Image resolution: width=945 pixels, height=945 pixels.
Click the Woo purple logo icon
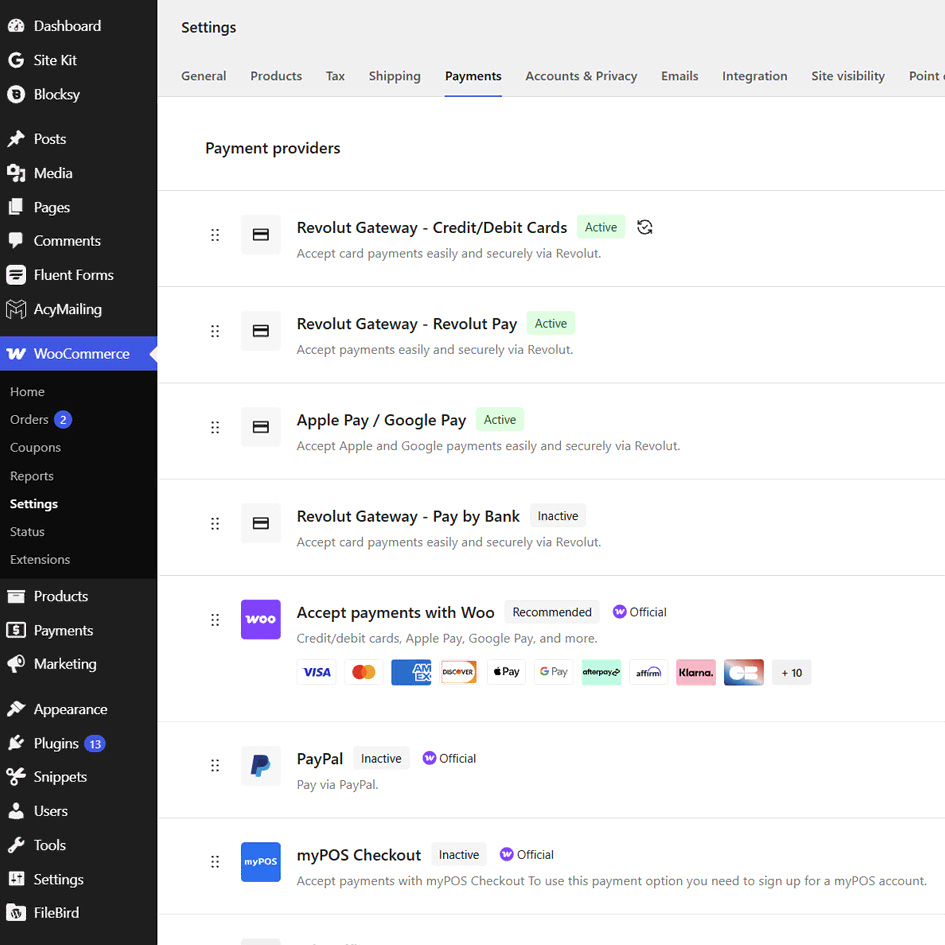tap(260, 619)
